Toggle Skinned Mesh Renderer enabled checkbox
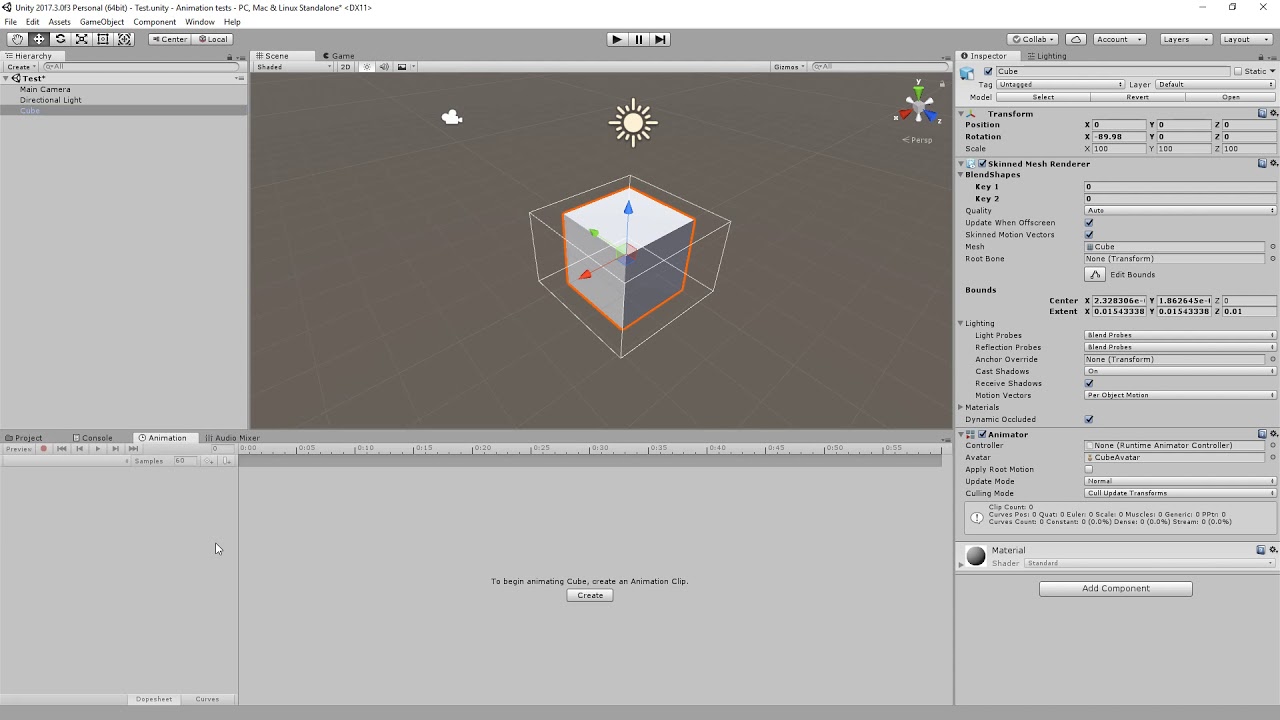The image size is (1280, 720). point(982,163)
